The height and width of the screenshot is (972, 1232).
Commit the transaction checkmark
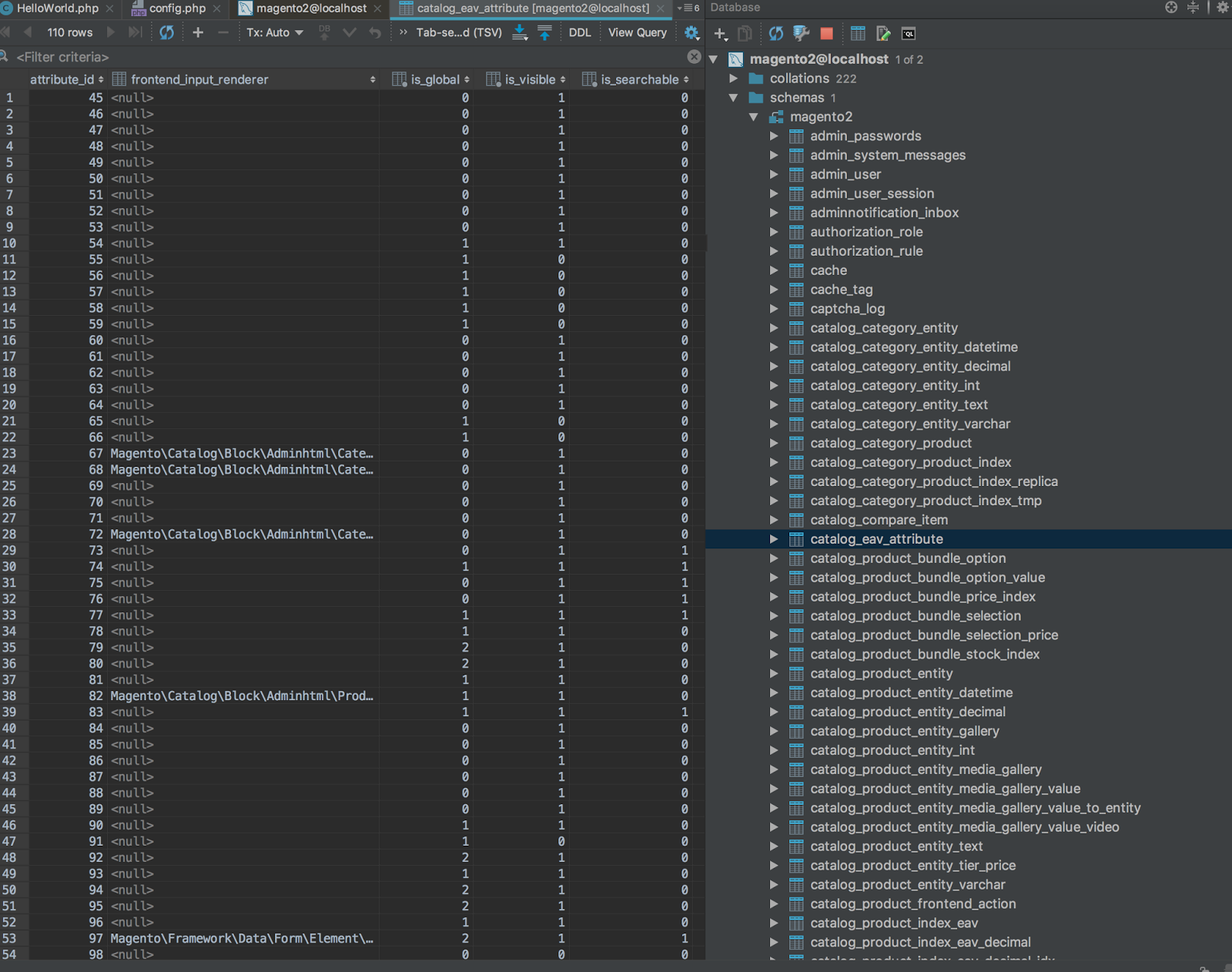tap(350, 32)
